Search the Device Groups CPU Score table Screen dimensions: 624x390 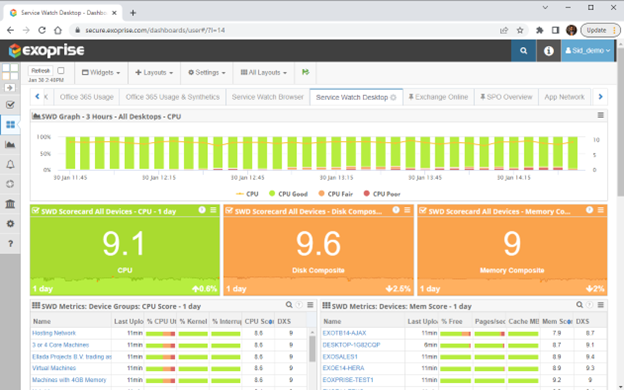tap(289, 305)
